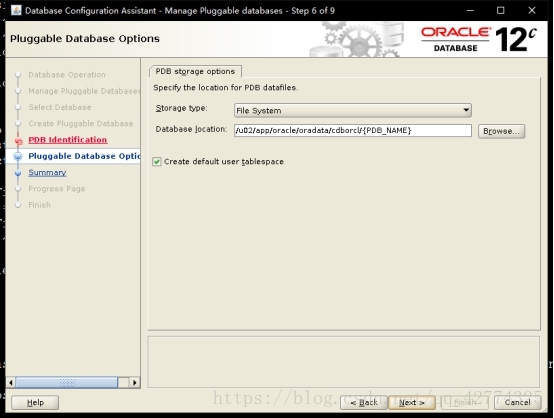Viewport: 554px width, 418px height.
Task: Toggle Create default user tablespace checkbox
Action: click(x=157, y=162)
